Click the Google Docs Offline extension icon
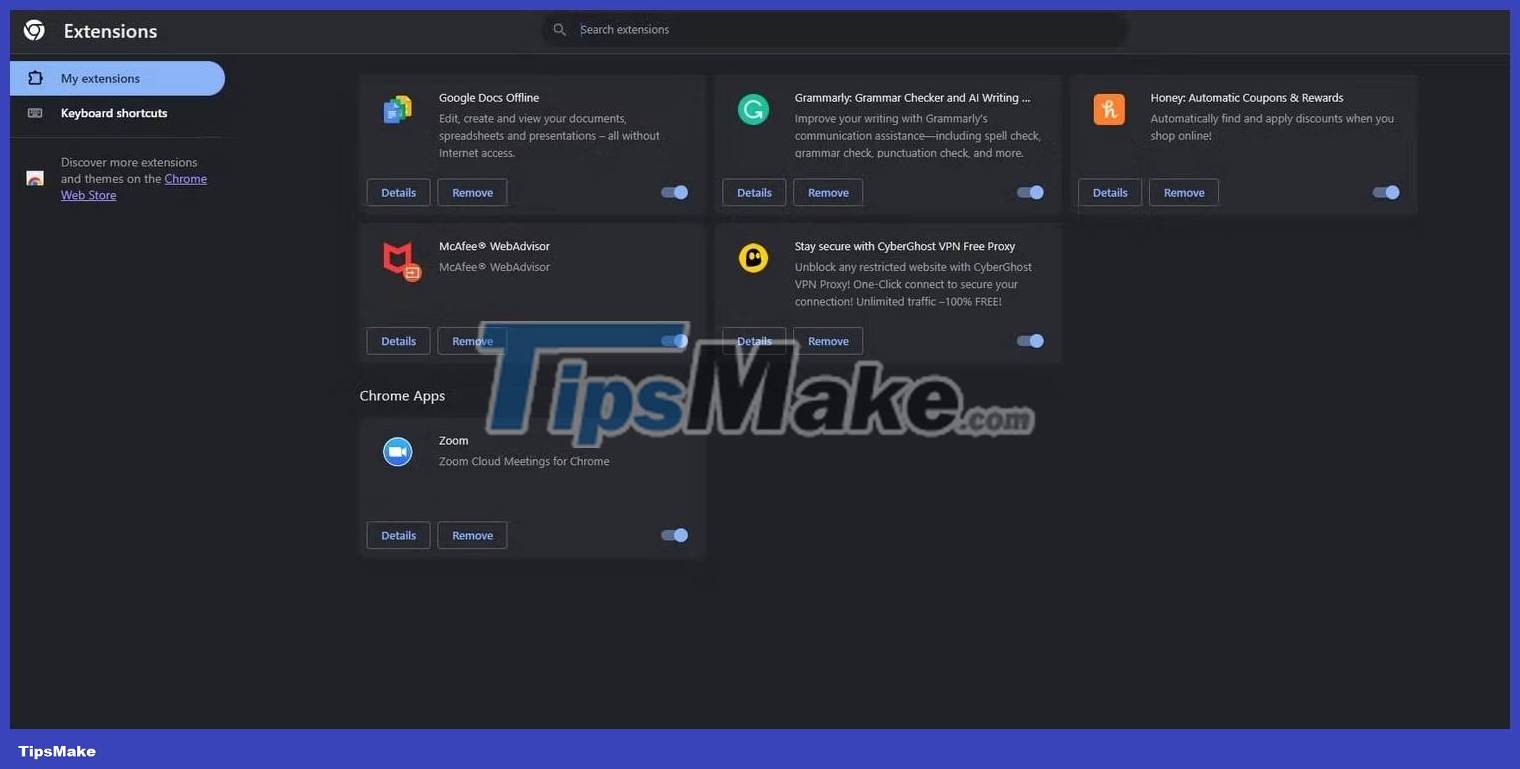 [397, 109]
